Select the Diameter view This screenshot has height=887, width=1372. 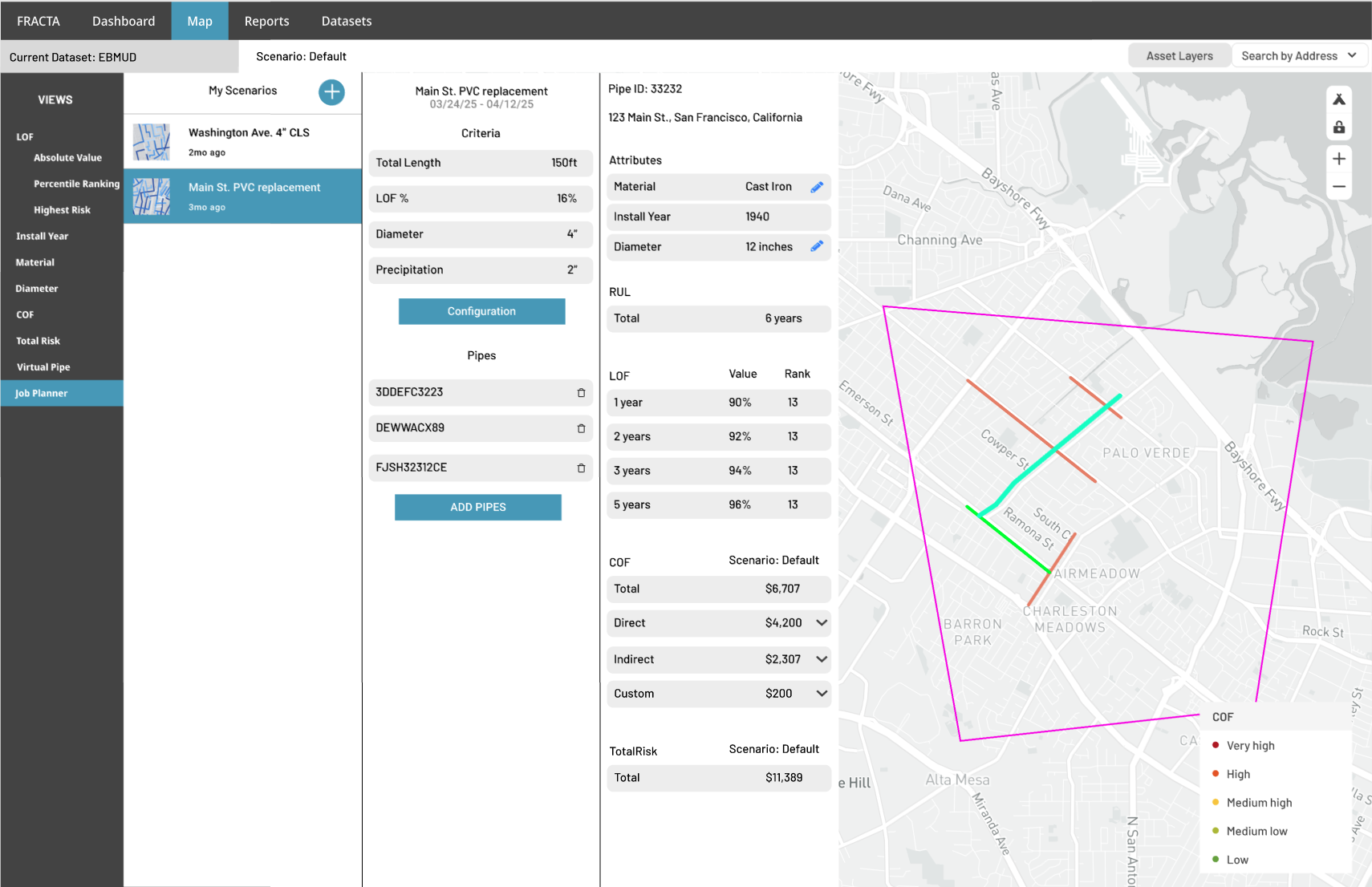point(37,289)
